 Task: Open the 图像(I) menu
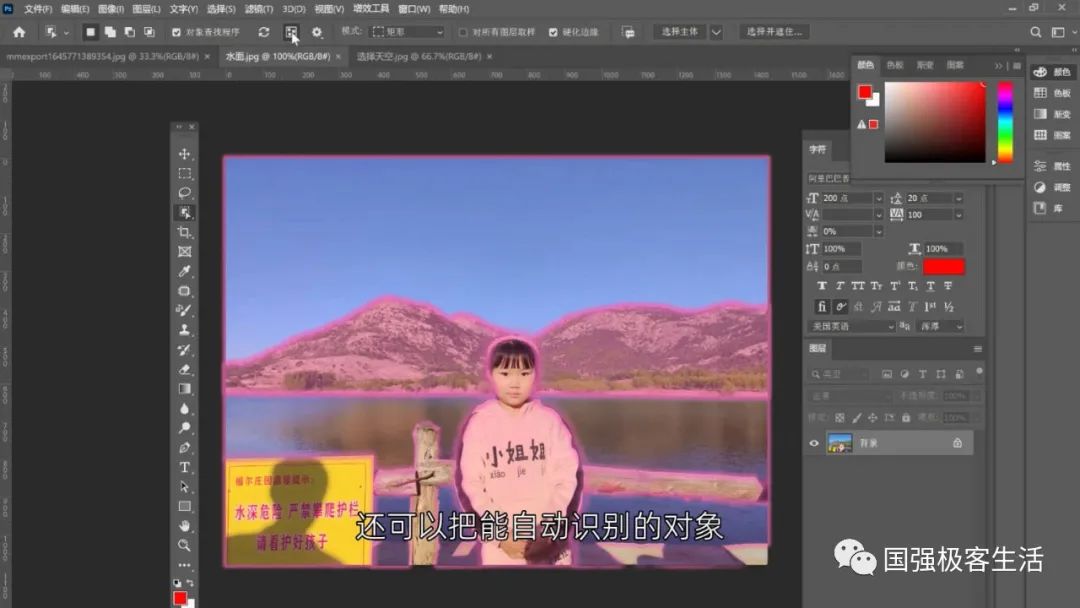click(x=111, y=9)
